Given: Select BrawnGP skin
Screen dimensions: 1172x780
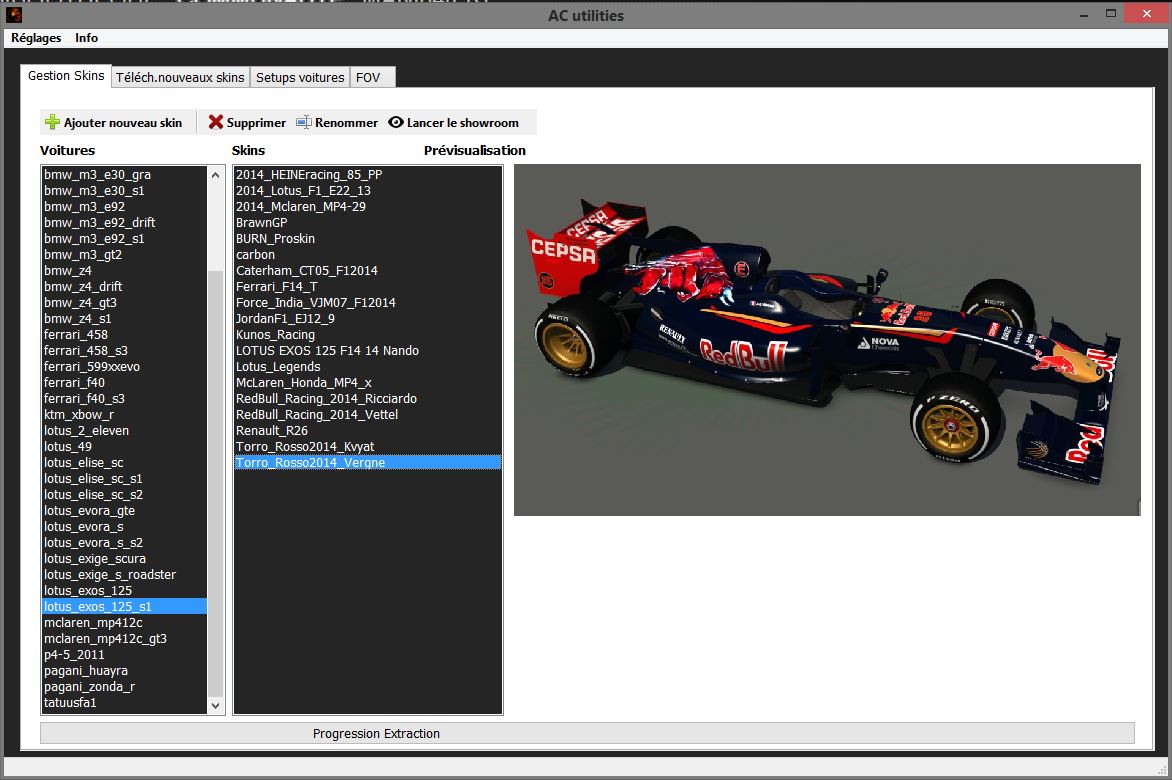Looking at the screenshot, I should pos(368,223).
